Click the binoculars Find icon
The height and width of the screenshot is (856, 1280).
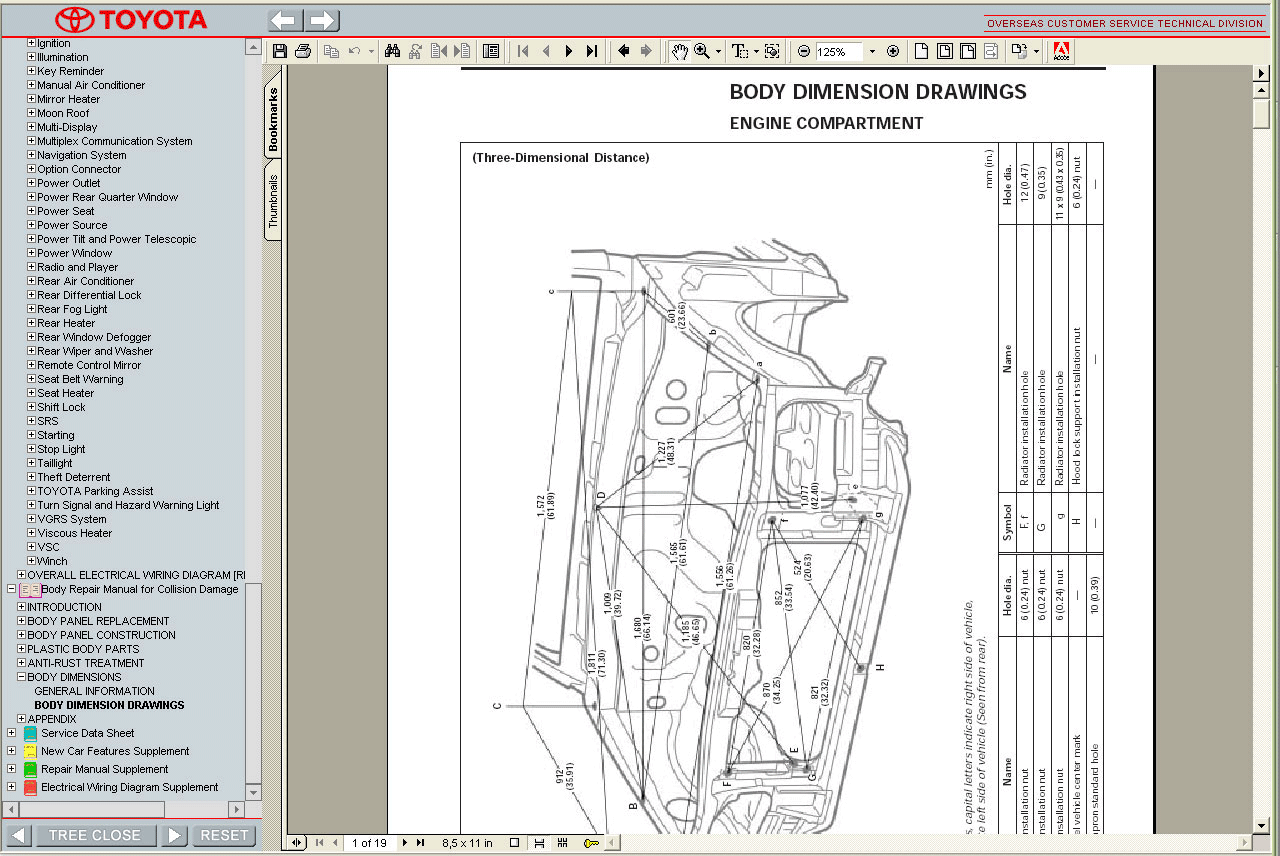[393, 51]
